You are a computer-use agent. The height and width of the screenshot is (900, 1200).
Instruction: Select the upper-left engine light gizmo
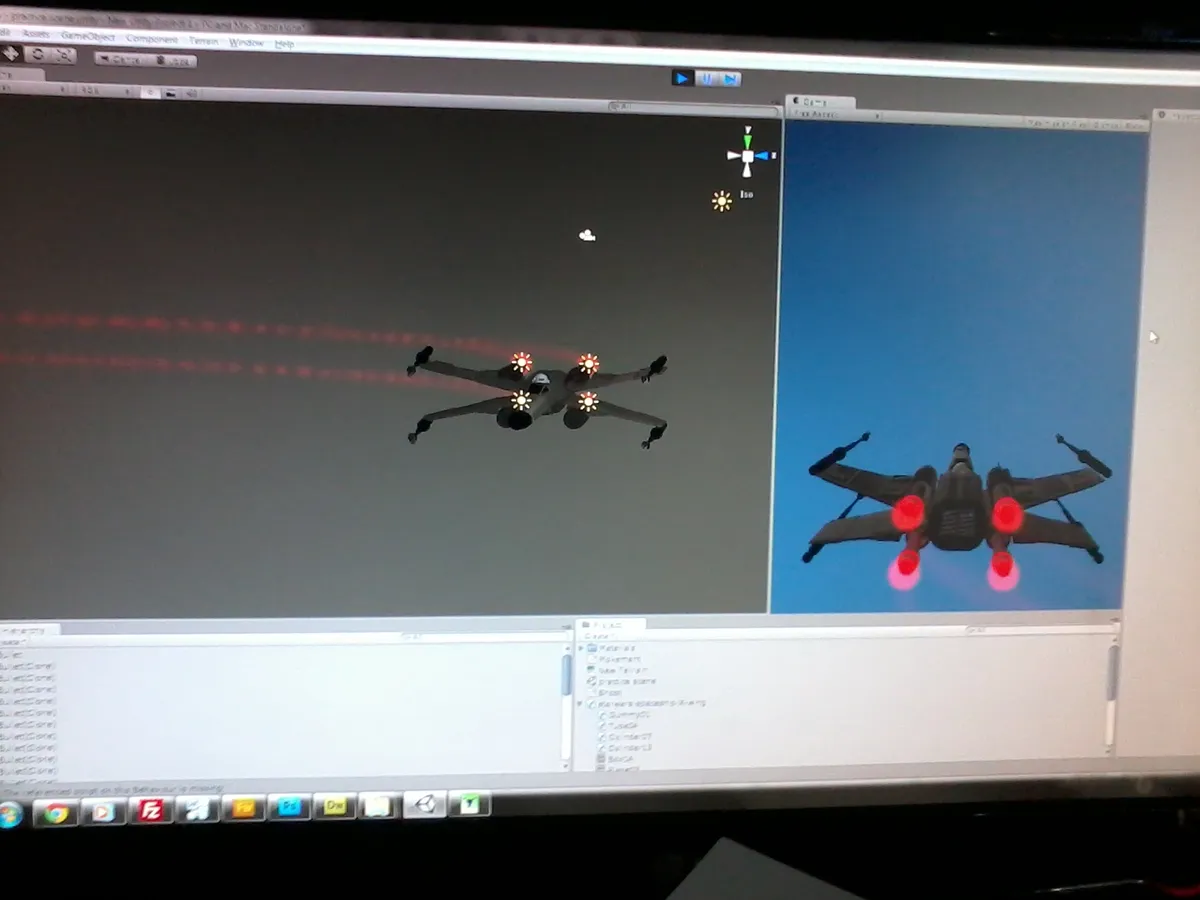click(x=521, y=361)
